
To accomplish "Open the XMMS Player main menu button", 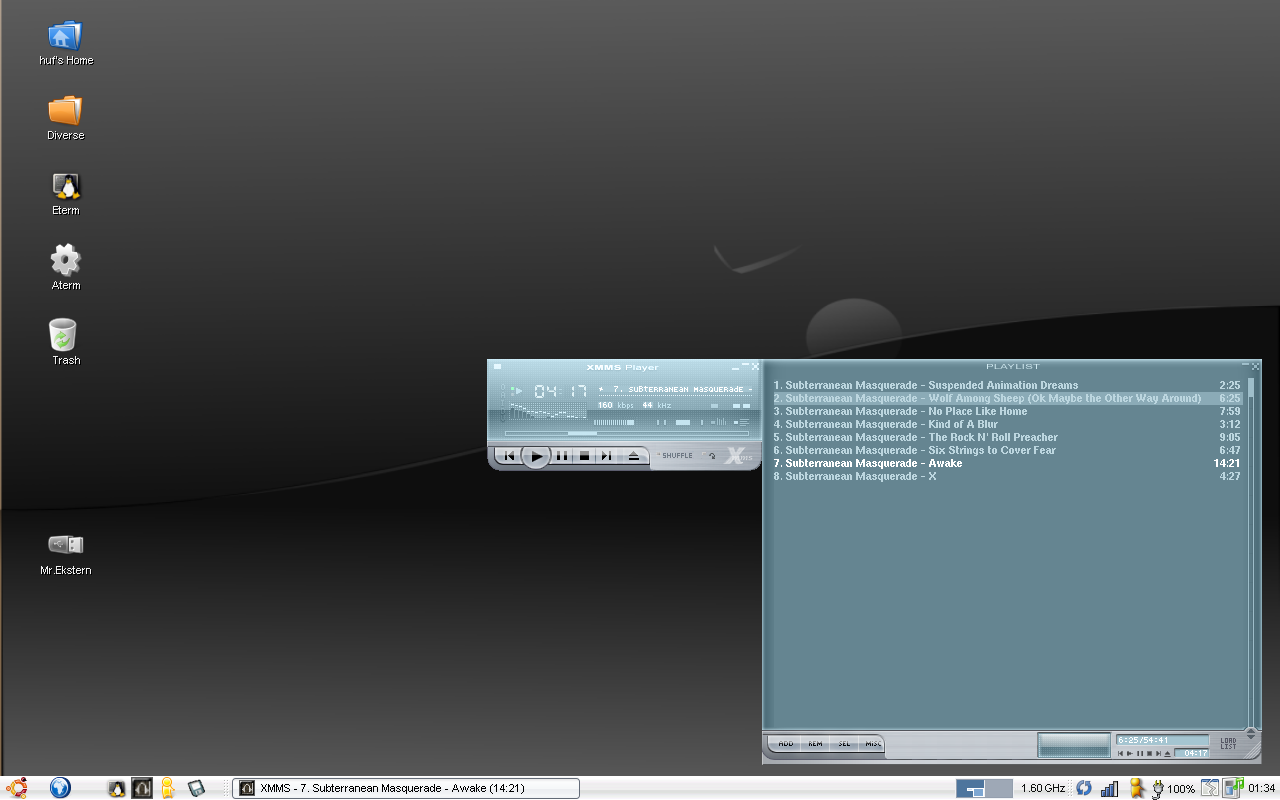I will tap(497, 366).
